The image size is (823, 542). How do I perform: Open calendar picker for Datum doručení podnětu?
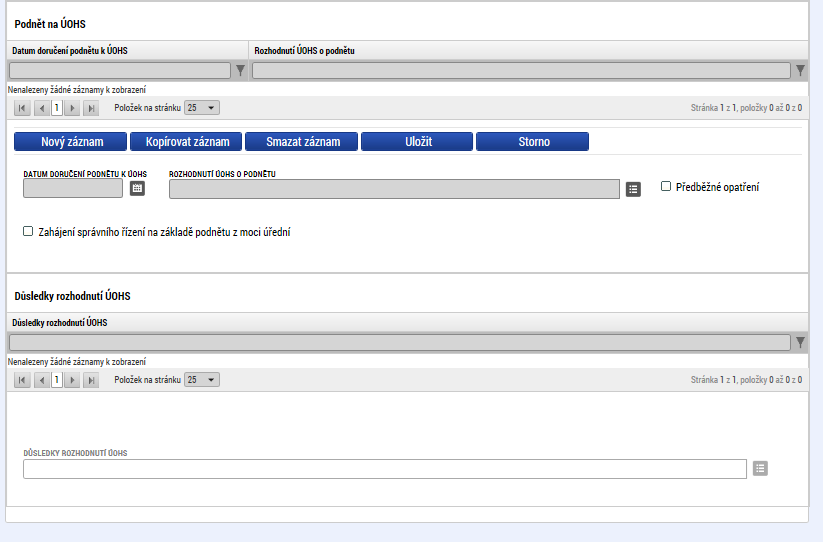click(x=137, y=188)
